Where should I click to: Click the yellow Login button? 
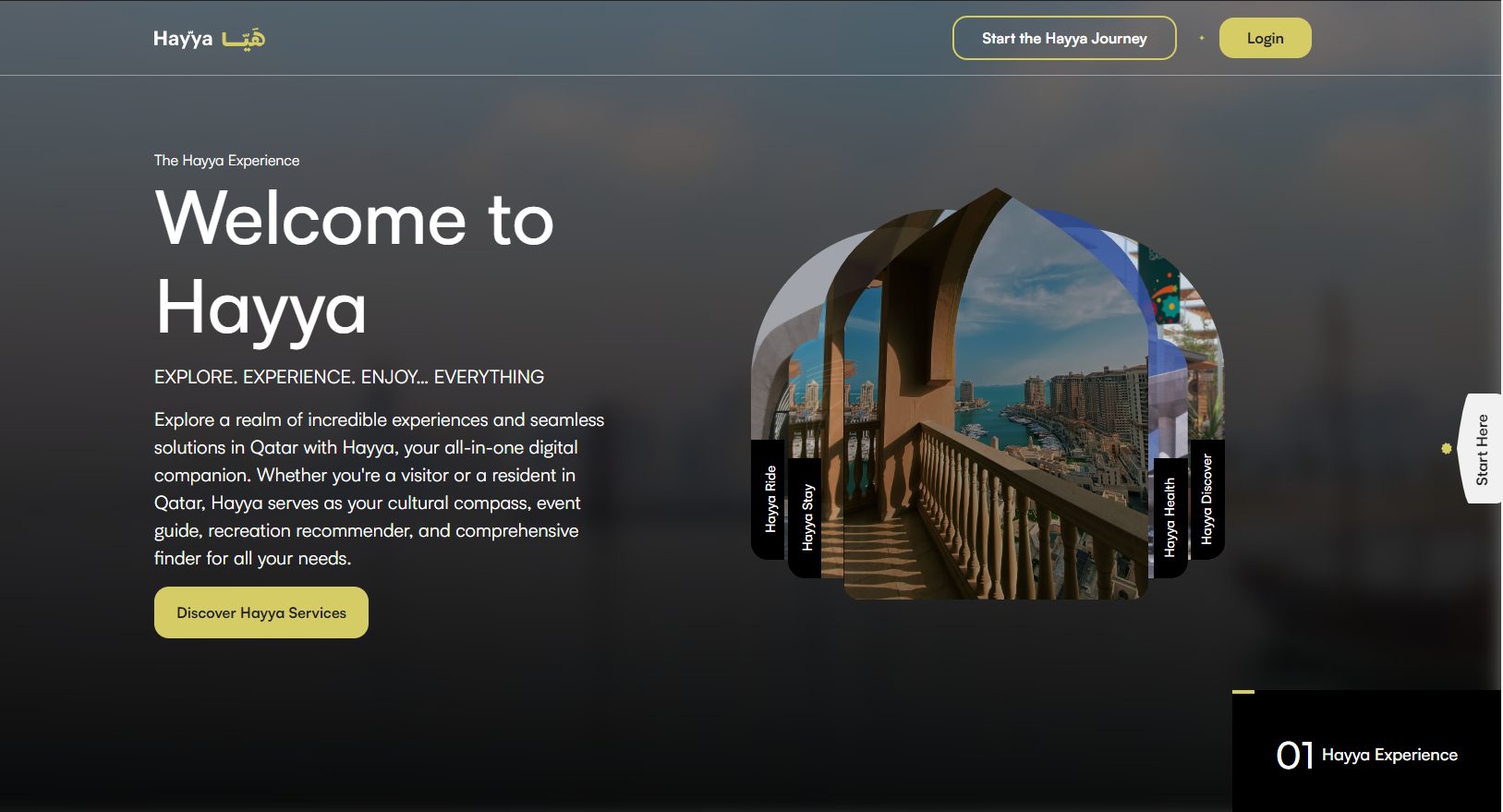(x=1265, y=38)
